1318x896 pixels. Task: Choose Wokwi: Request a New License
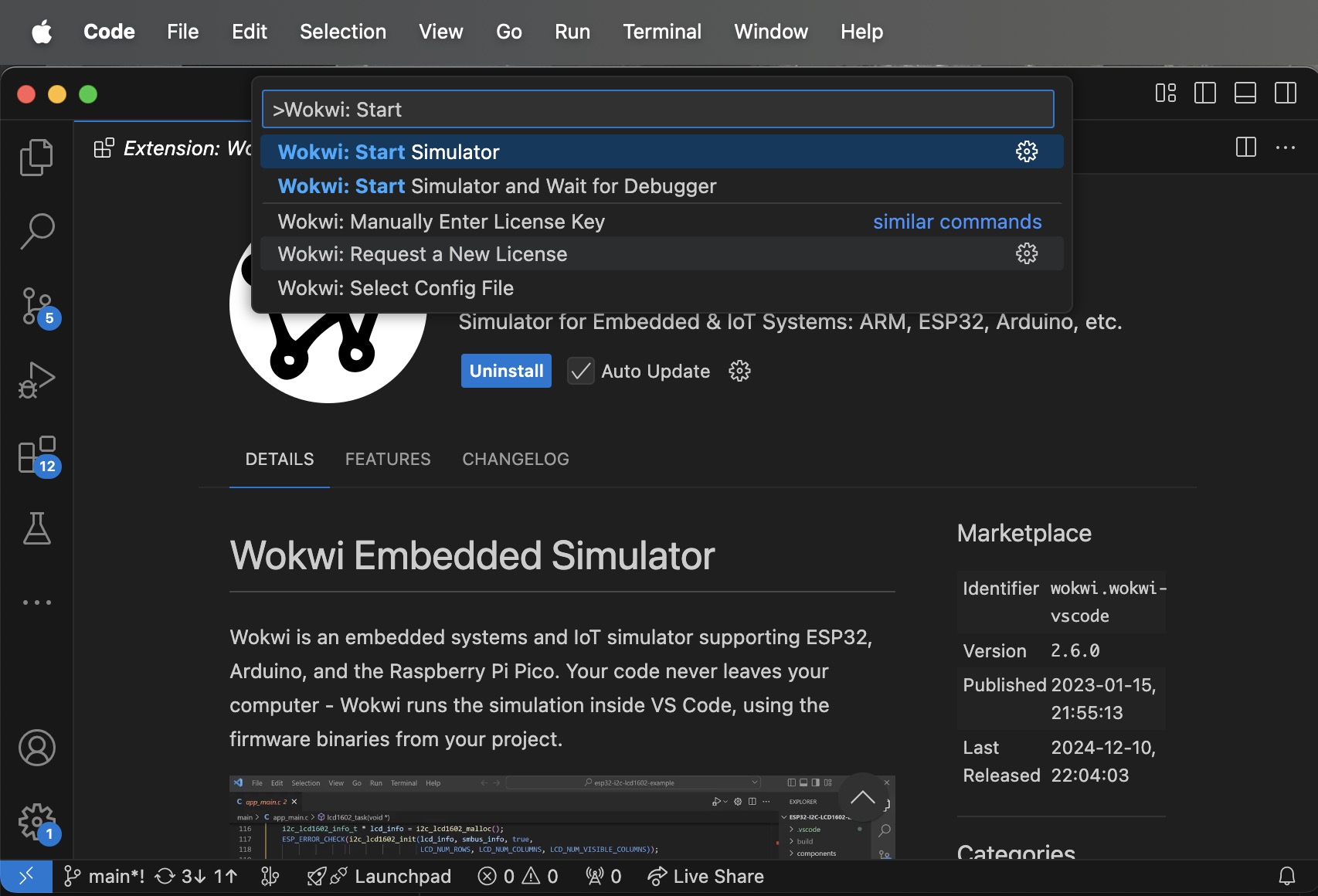click(x=662, y=254)
